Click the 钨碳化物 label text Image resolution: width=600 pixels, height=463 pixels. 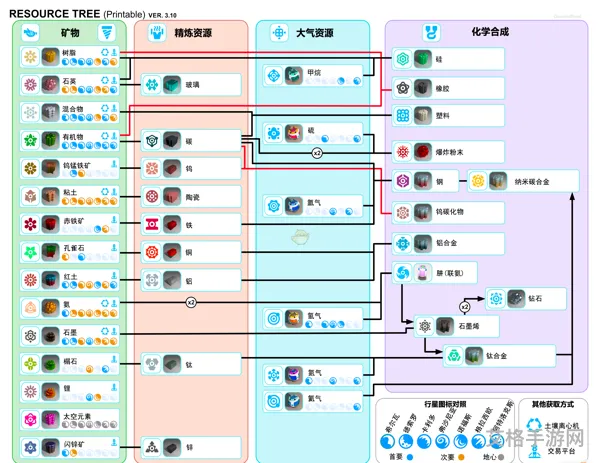click(450, 212)
